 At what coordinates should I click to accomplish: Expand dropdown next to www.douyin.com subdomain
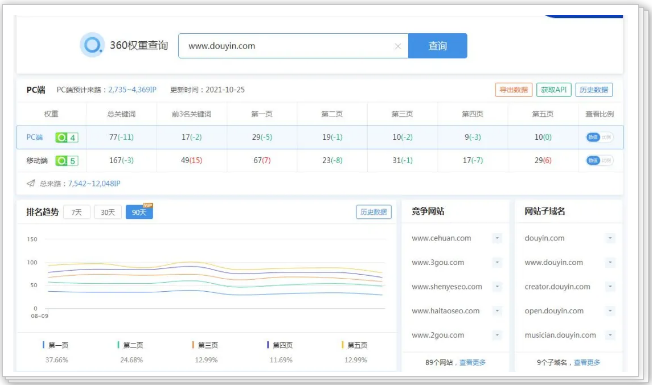[610, 262]
